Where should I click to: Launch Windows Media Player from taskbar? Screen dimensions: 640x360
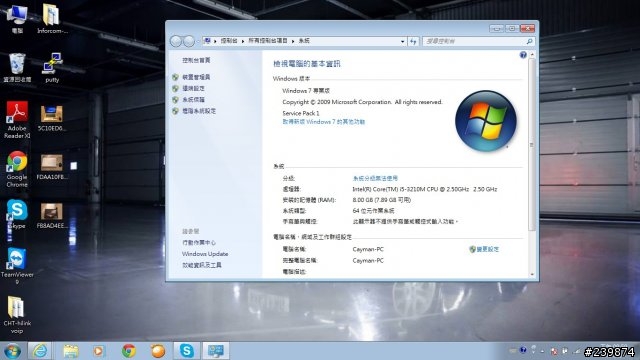[x=99, y=351]
